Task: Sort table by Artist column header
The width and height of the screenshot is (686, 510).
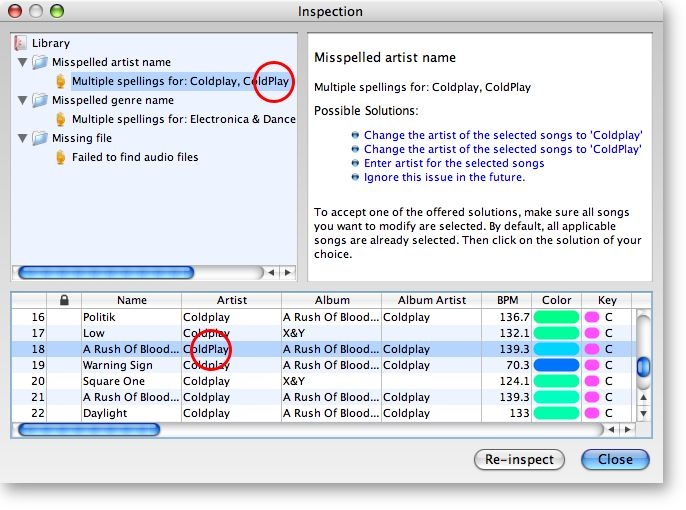Action: [x=231, y=300]
